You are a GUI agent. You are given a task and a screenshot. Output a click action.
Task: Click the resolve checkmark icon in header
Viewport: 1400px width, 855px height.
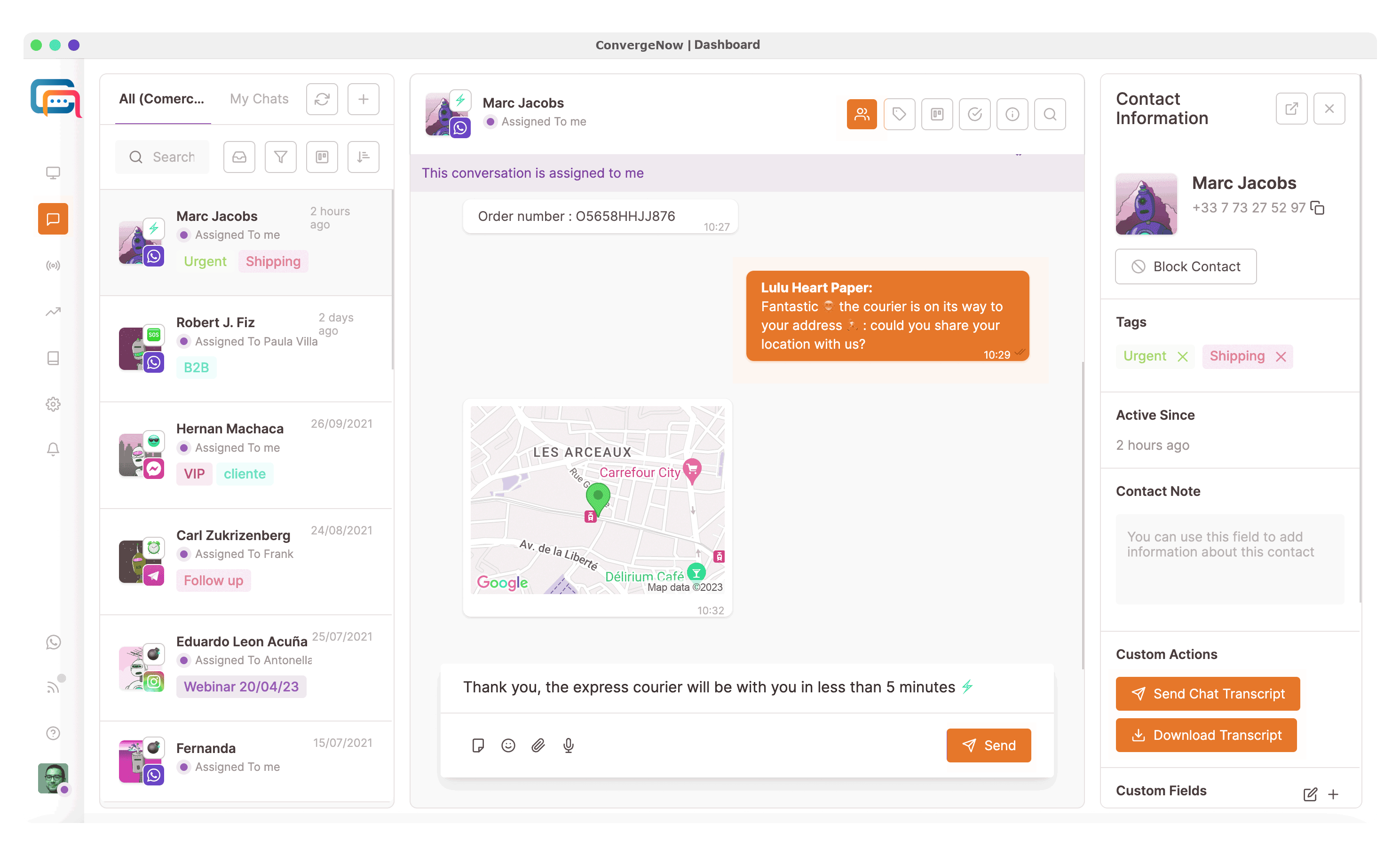(x=974, y=114)
